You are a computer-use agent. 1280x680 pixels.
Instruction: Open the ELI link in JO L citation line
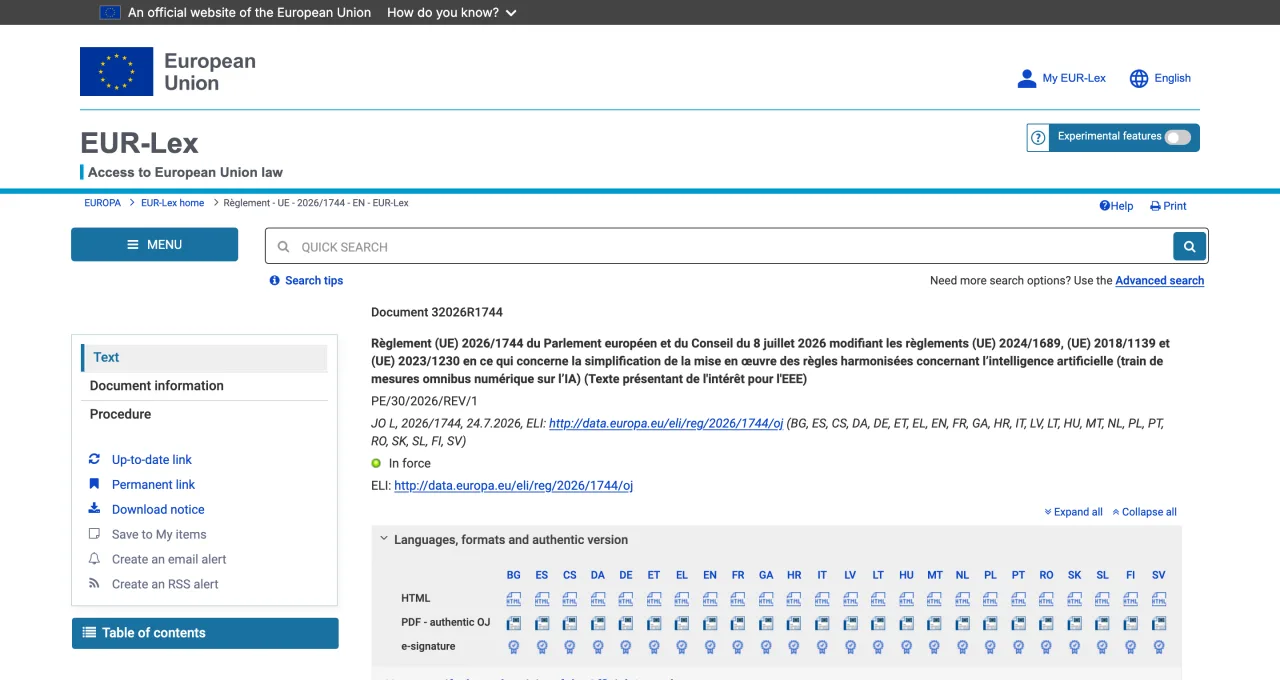pos(666,424)
